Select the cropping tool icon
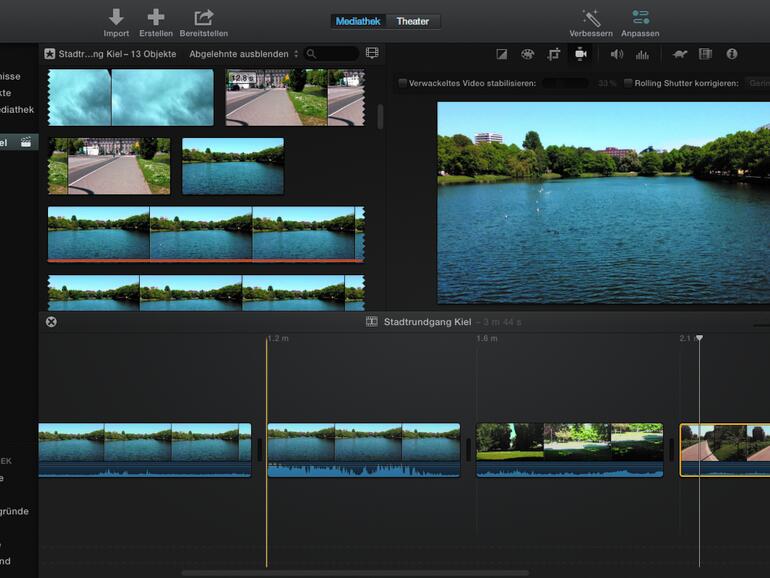Viewport: 770px width, 578px height. coord(553,54)
